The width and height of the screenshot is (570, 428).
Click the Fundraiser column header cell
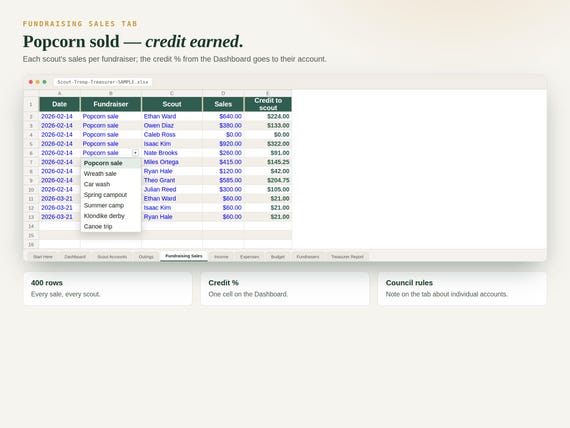(111, 104)
